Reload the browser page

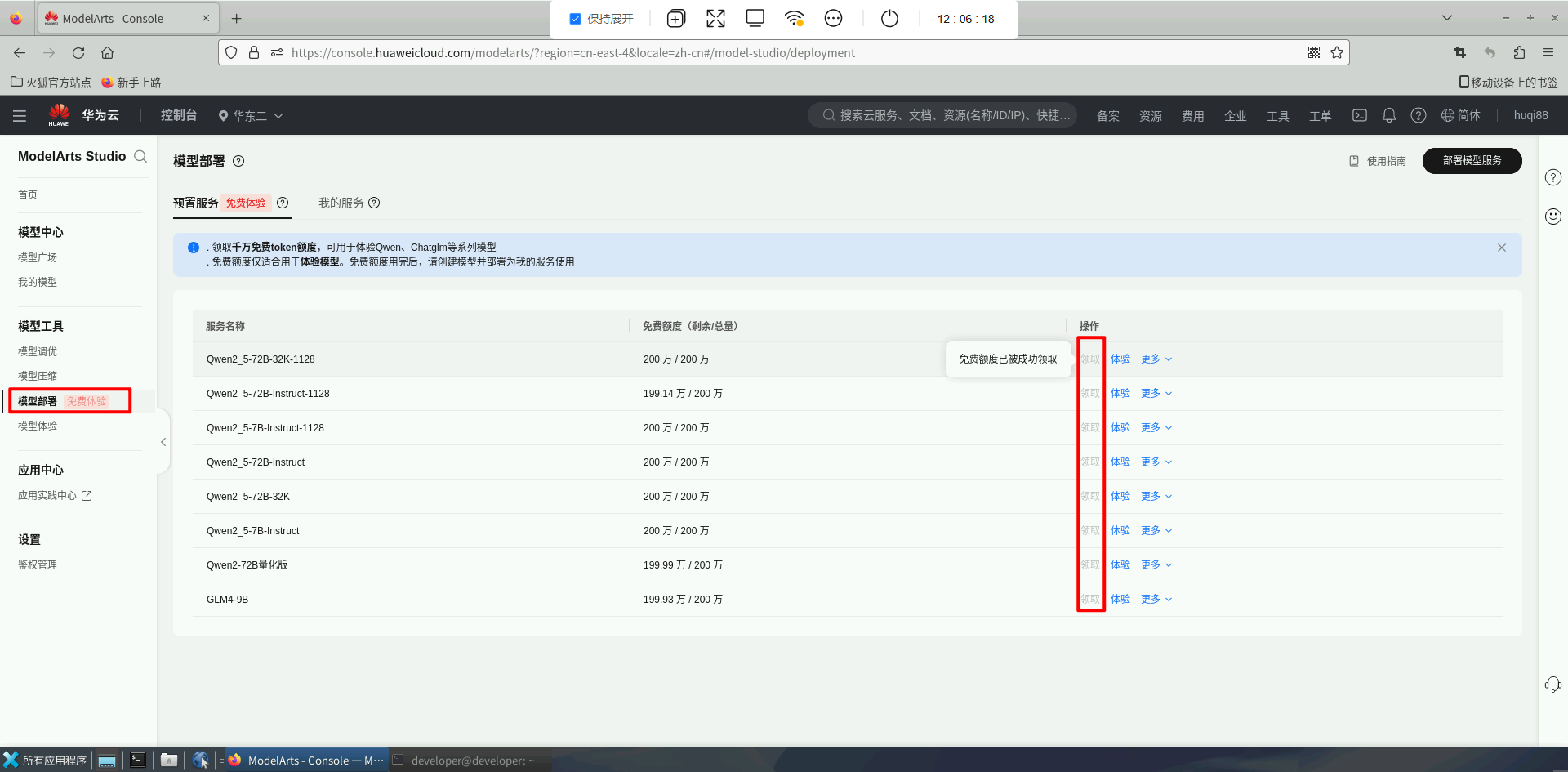pos(78,53)
